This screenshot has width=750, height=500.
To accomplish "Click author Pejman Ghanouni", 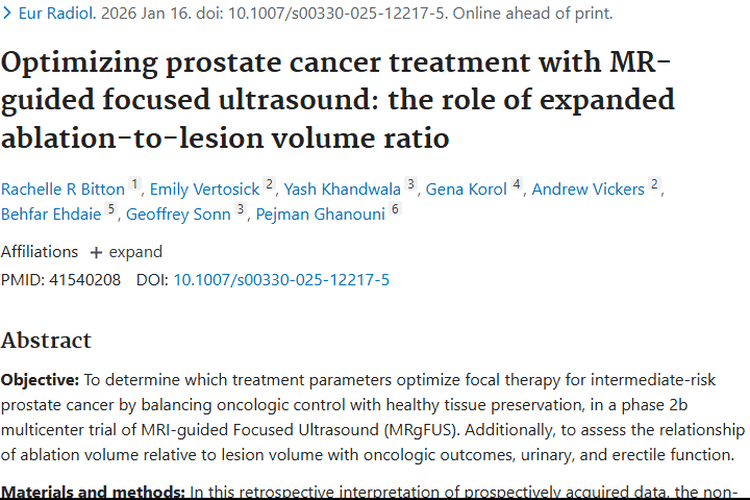I will tap(319, 214).
